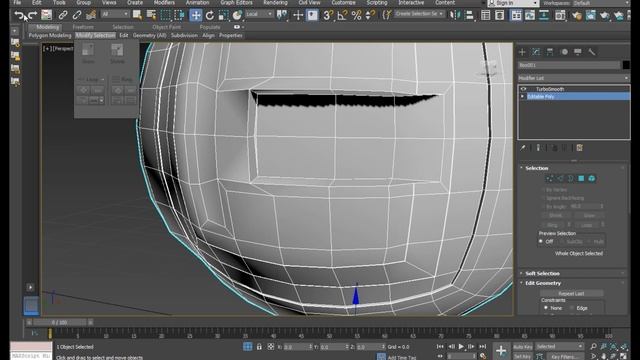Collapse the Selection rollout
The image size is (640, 360).
coord(536,168)
